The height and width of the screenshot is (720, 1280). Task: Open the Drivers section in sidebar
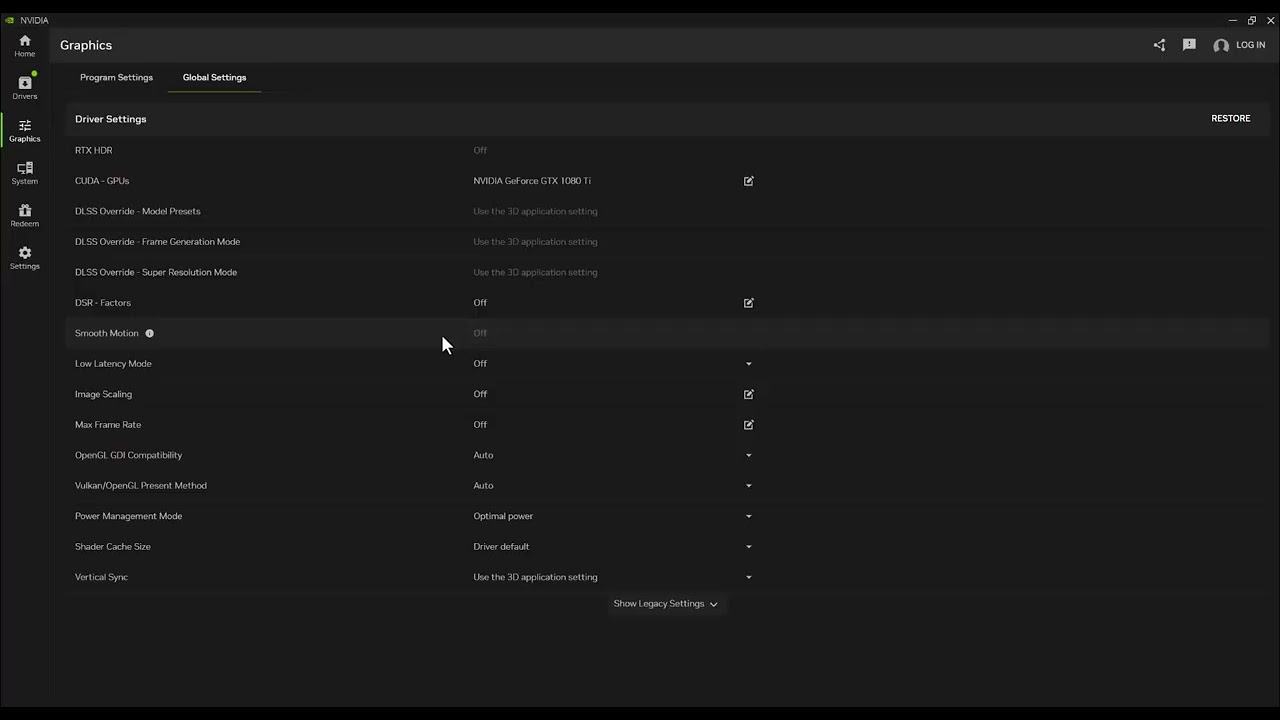coord(25,88)
